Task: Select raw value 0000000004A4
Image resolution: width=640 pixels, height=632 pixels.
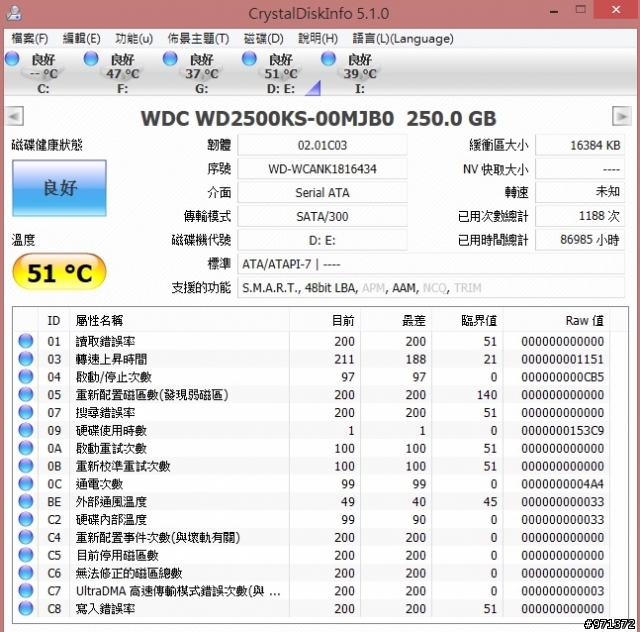Action: [x=562, y=484]
